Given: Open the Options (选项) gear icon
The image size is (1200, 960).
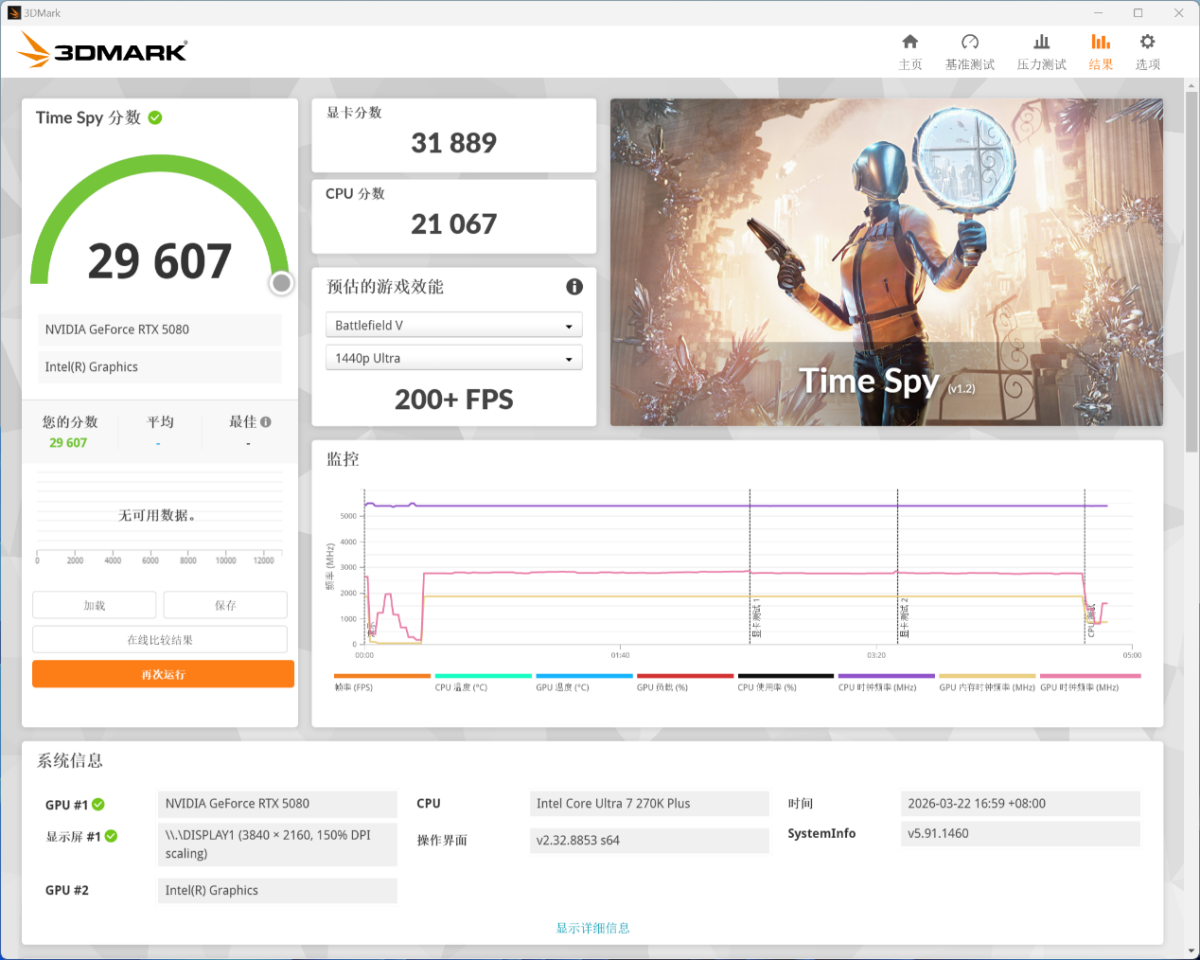Looking at the screenshot, I should (x=1147, y=42).
